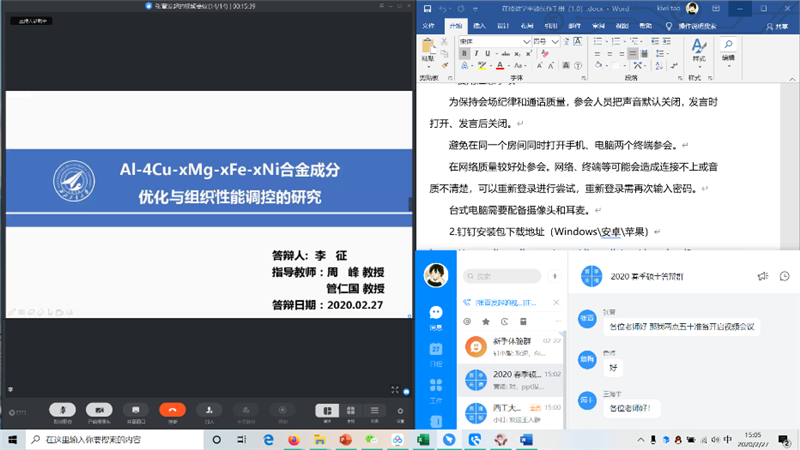The width and height of the screenshot is (800, 450).
Task: Click invite participants button in meeting toolbar
Action: pyautogui.click(x=209, y=410)
